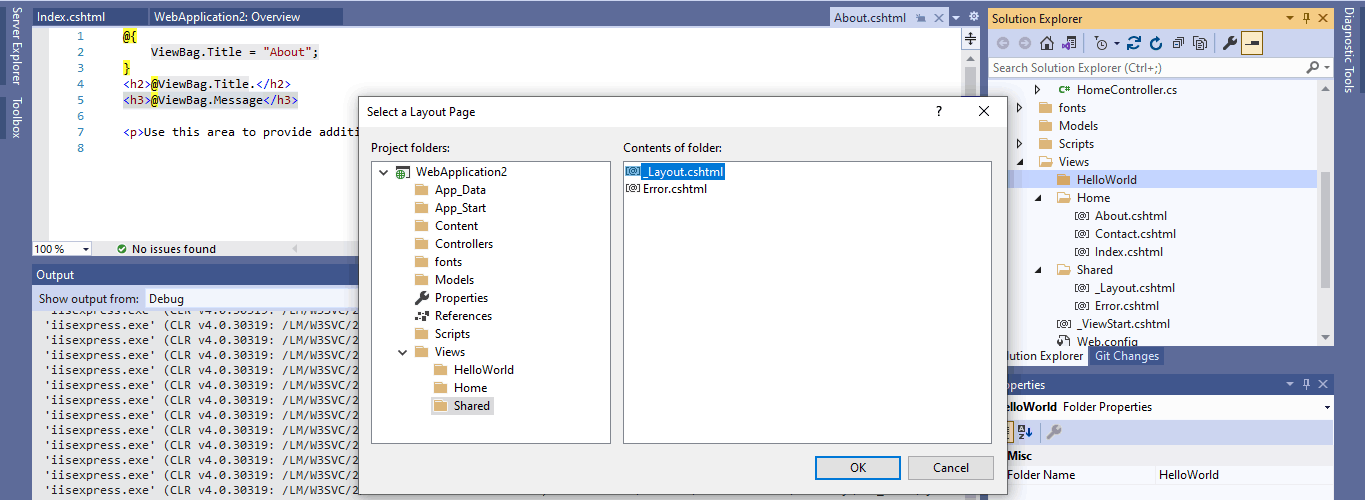1365x500 pixels.
Task: Collapse Home folder in Solution Explorer
Action: tap(1038, 198)
